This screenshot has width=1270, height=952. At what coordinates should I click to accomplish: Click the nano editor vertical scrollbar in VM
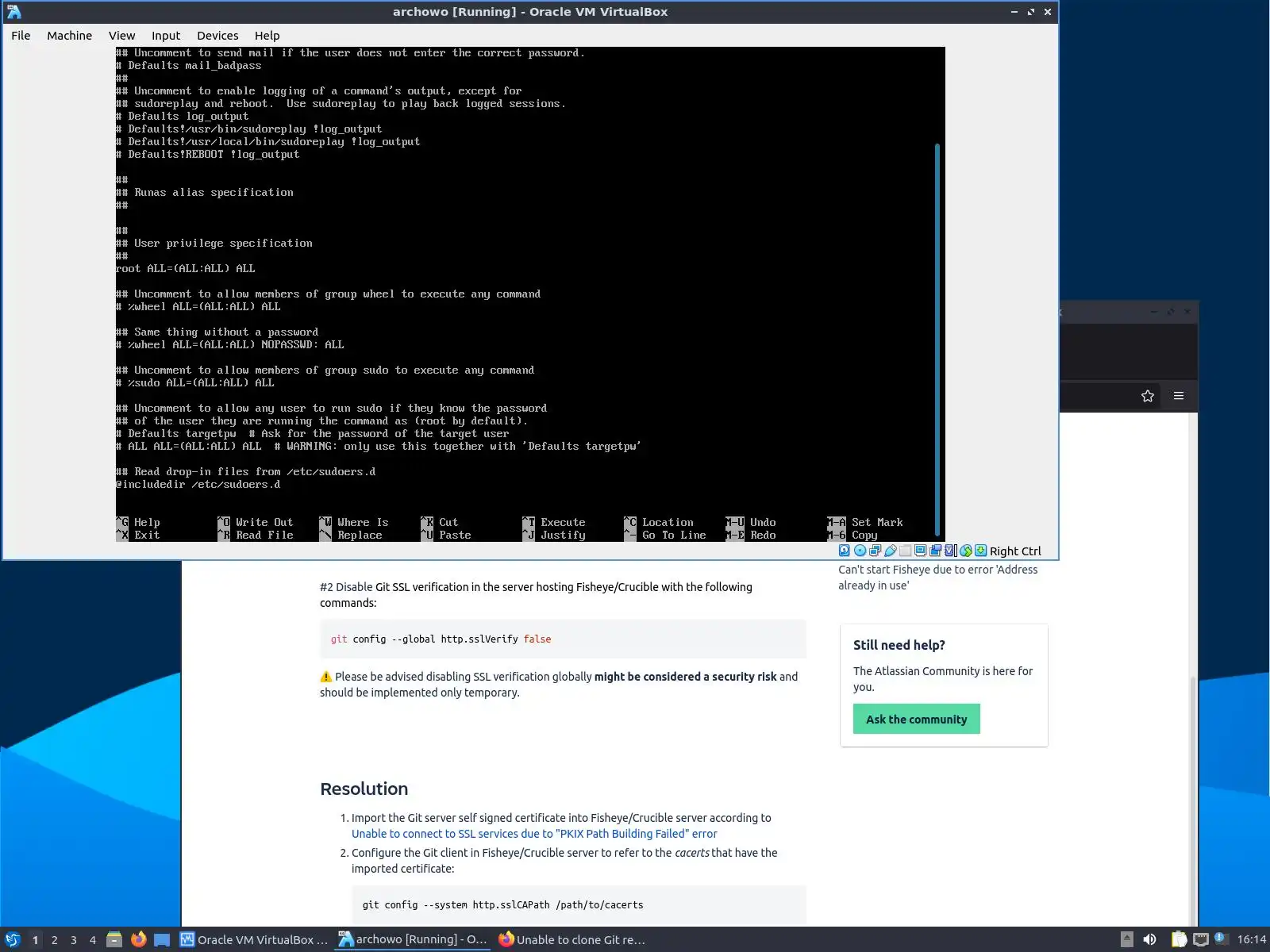point(937,340)
